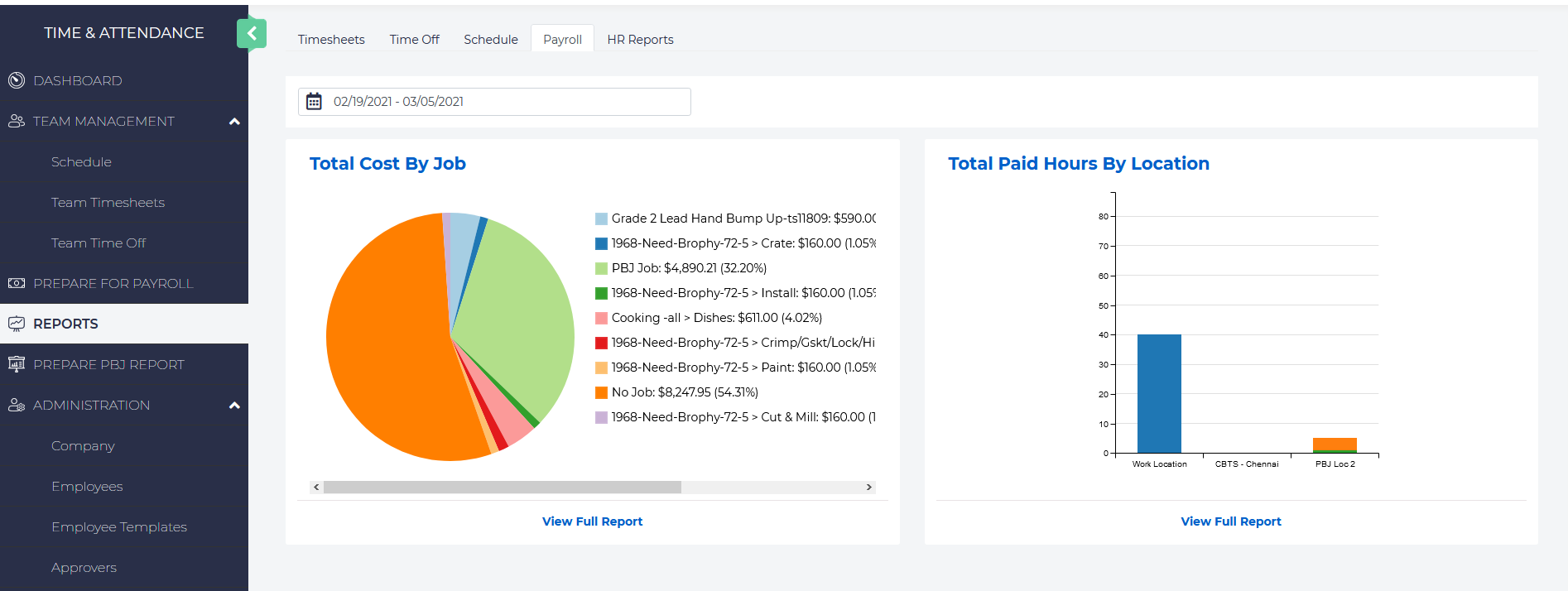Click the date range input field
Viewport: 1568px width, 591px height.
pos(505,102)
